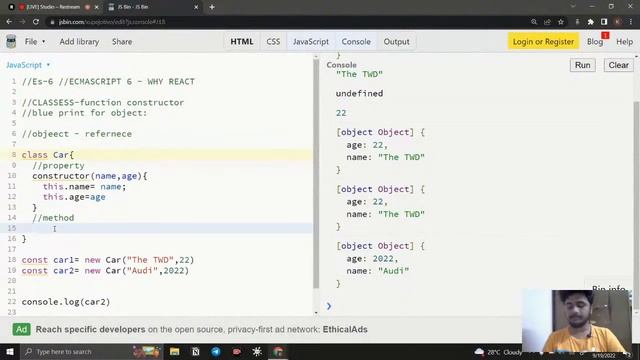Click the name: "Audi" console line
This screenshot has width=640, height=360.
[378, 271]
